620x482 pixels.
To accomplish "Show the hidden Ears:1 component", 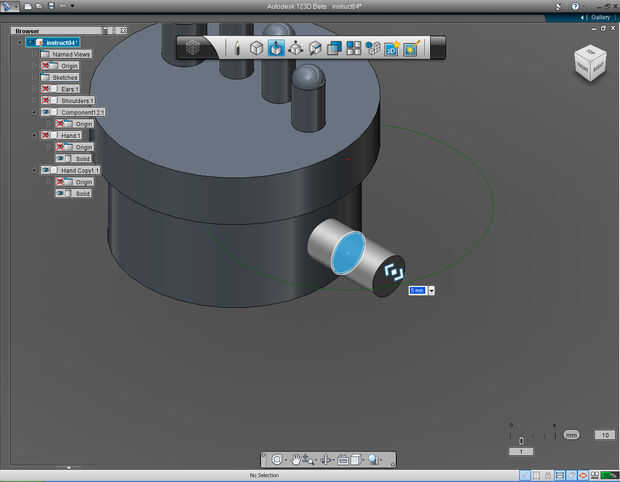I will coord(46,89).
